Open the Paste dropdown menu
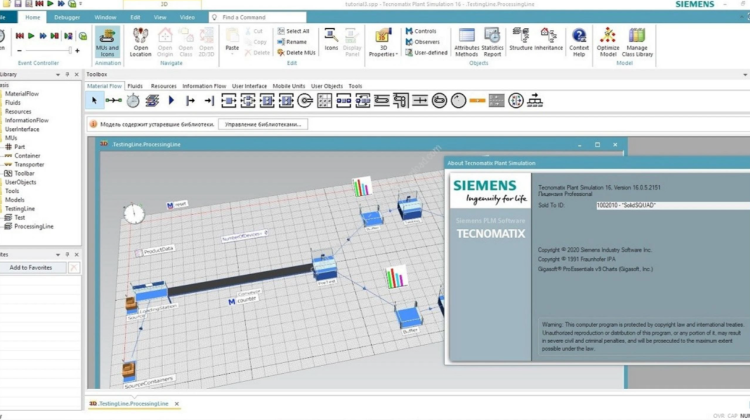The height and width of the screenshot is (420, 750). click(x=232, y=47)
